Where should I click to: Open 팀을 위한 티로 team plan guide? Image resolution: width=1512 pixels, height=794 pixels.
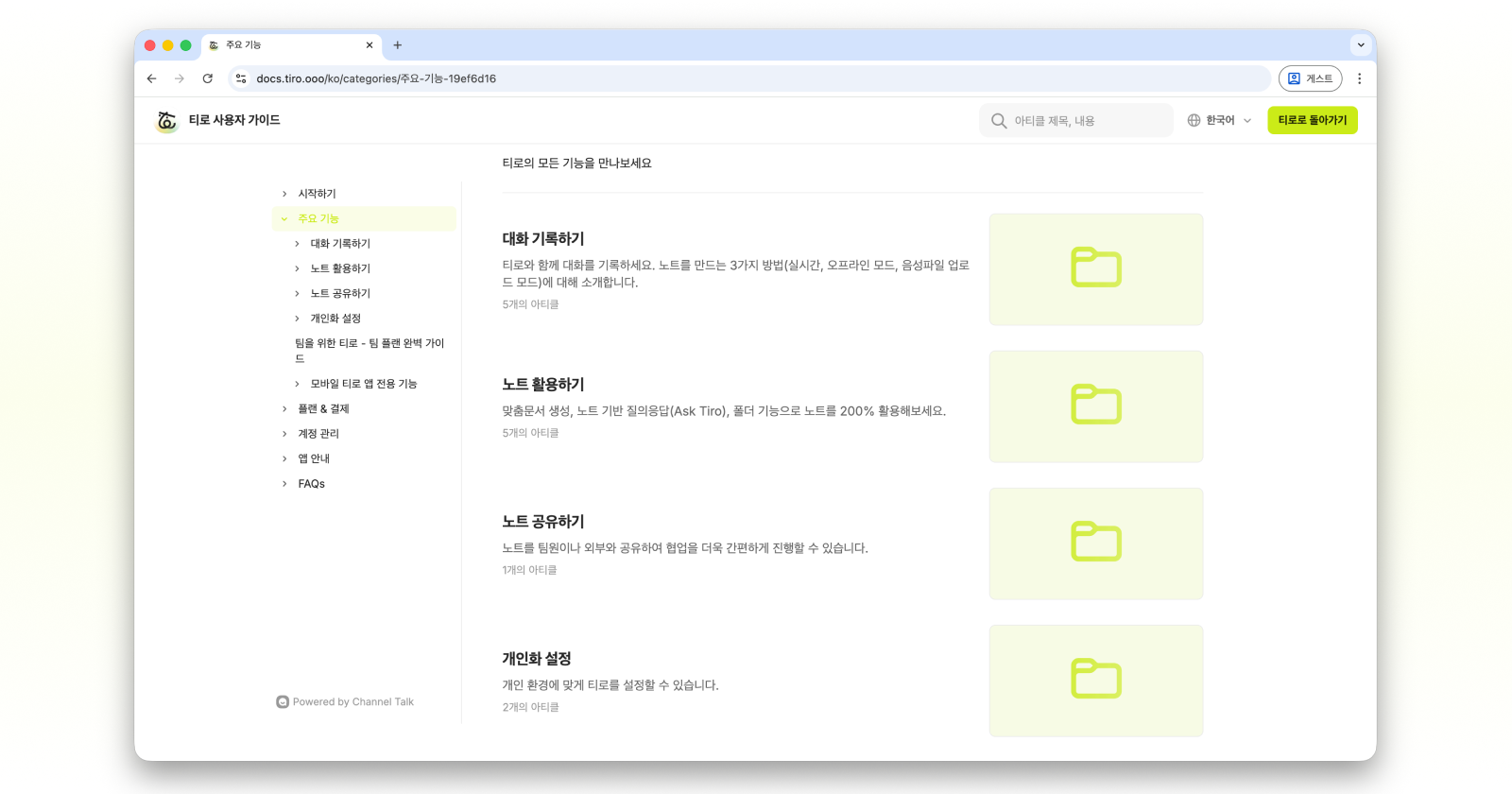(369, 351)
